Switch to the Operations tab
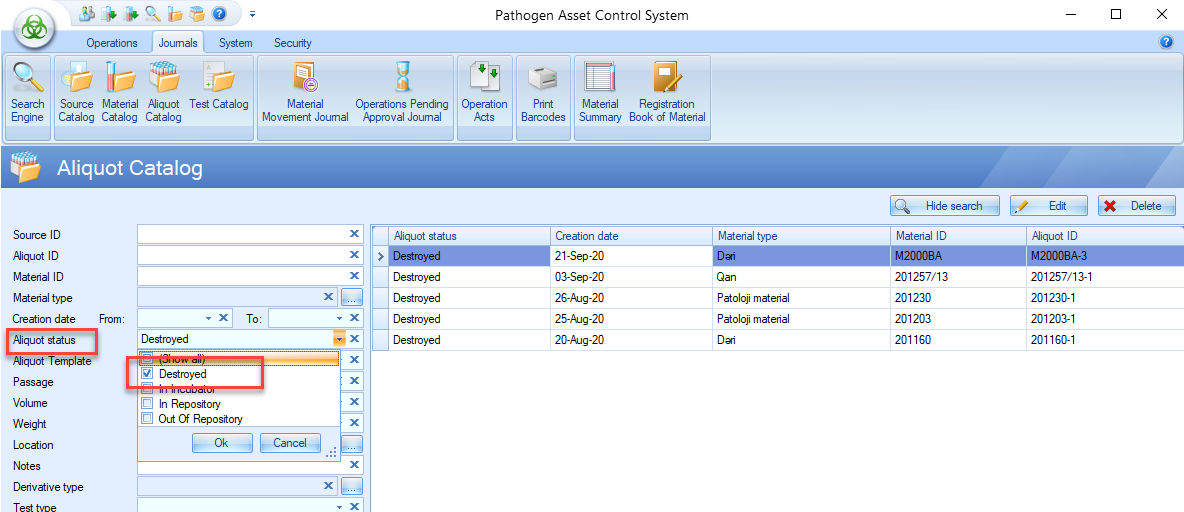 pyautogui.click(x=112, y=43)
